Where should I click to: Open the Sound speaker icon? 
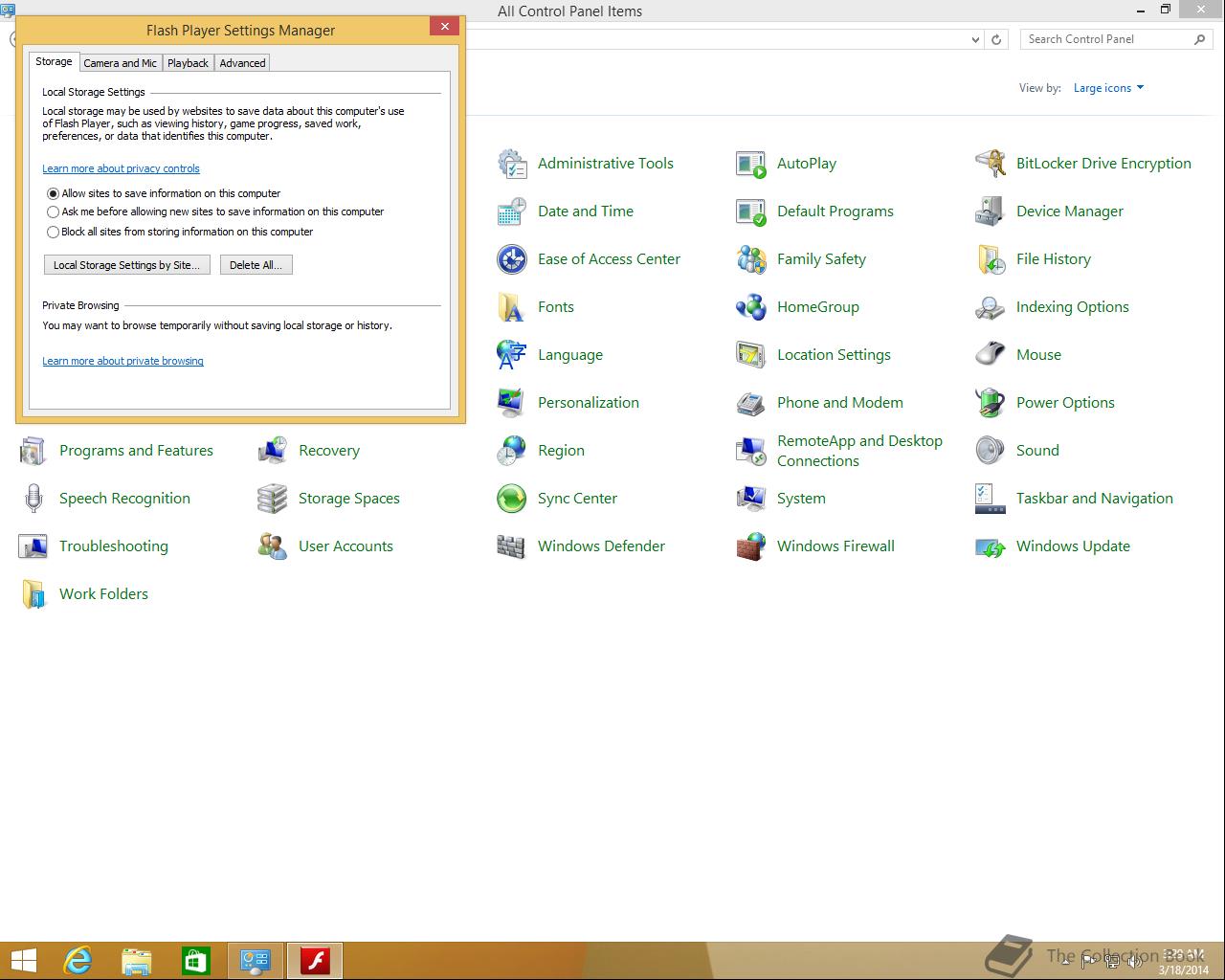pyautogui.click(x=991, y=451)
